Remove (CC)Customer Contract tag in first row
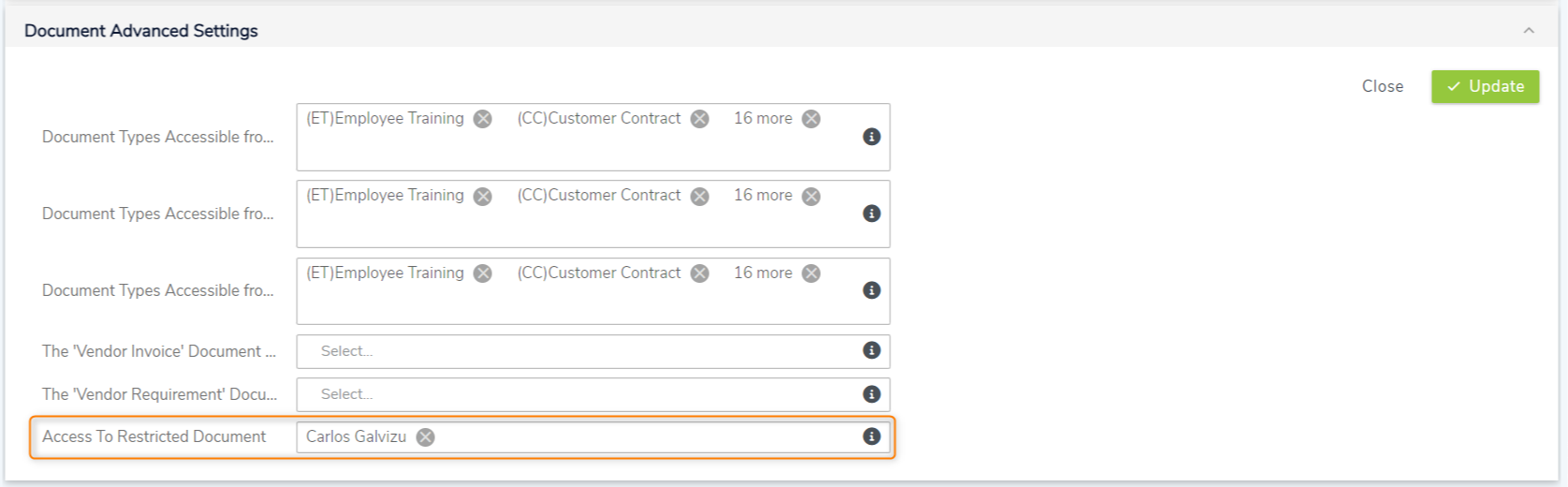Screen dimensions: 1568x487 699,119
